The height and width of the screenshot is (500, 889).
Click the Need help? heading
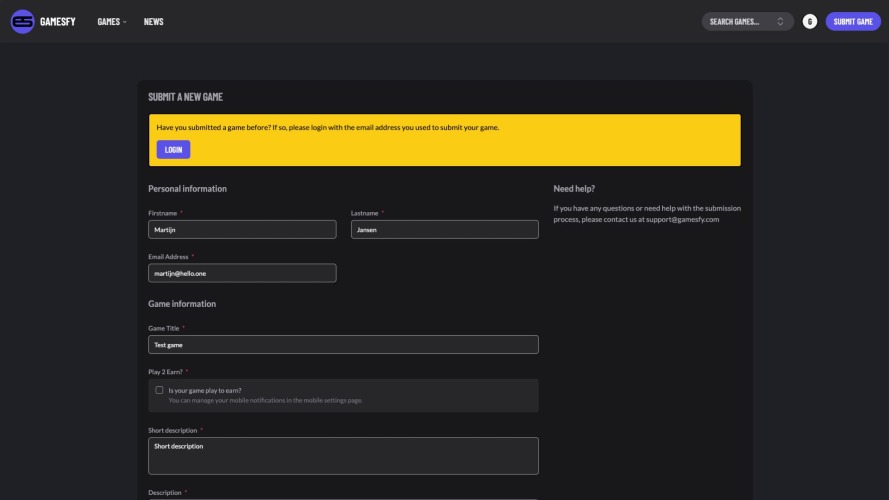pyautogui.click(x=574, y=189)
